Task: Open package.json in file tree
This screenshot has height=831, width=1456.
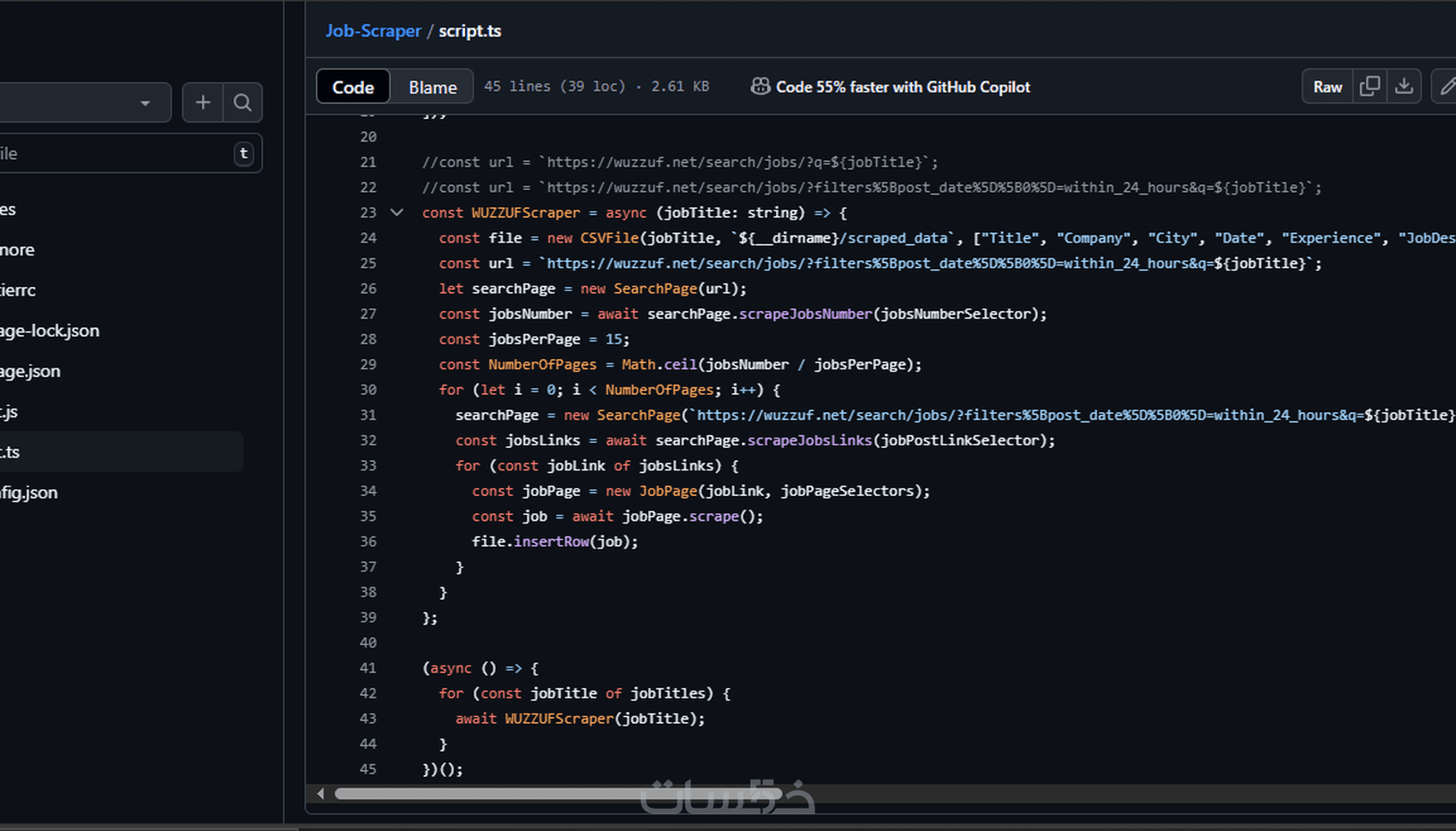Action: click(31, 371)
